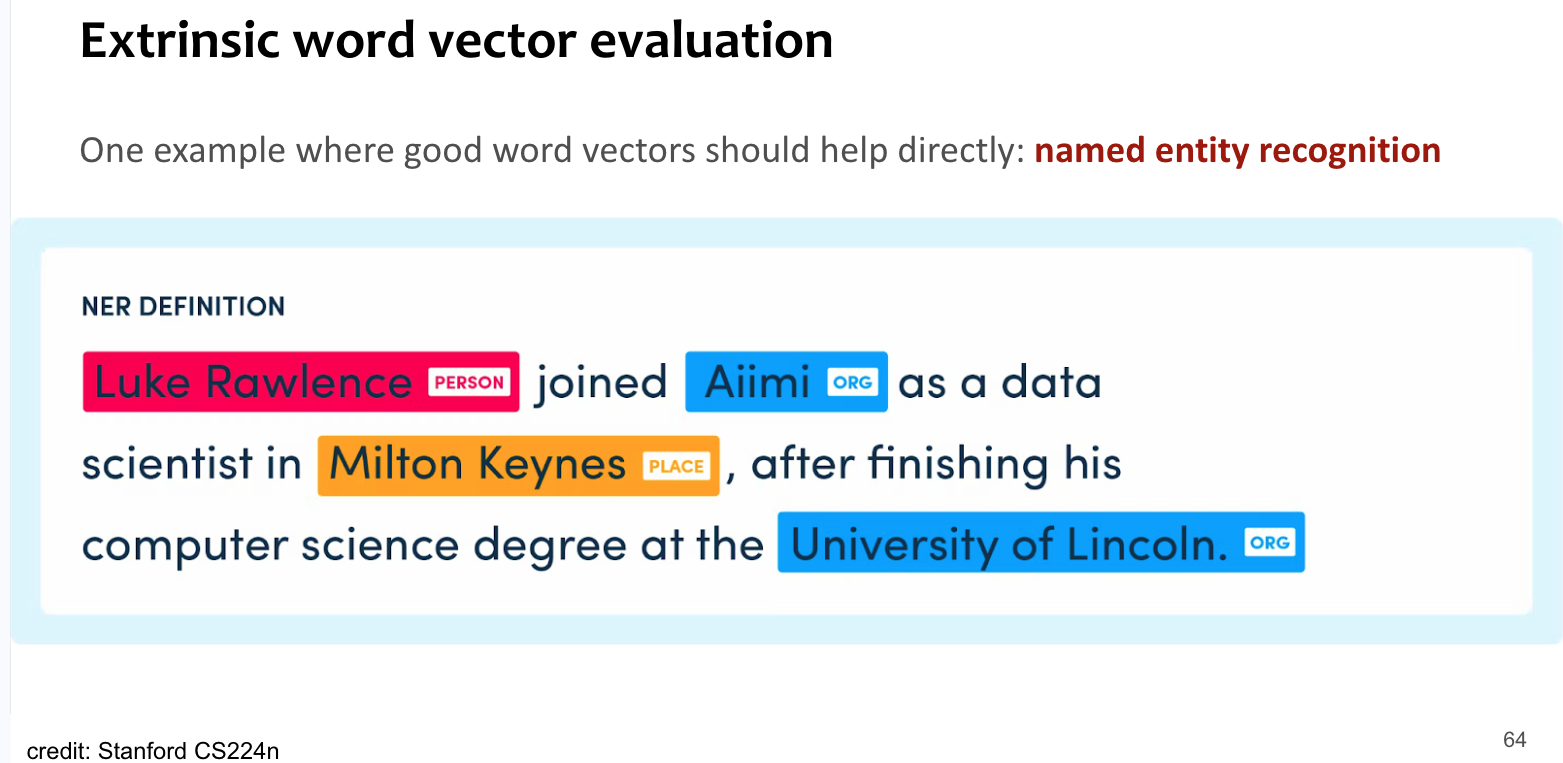Select the University of Lincoln highlight
The height and width of the screenshot is (763, 1563).
click(1008, 544)
